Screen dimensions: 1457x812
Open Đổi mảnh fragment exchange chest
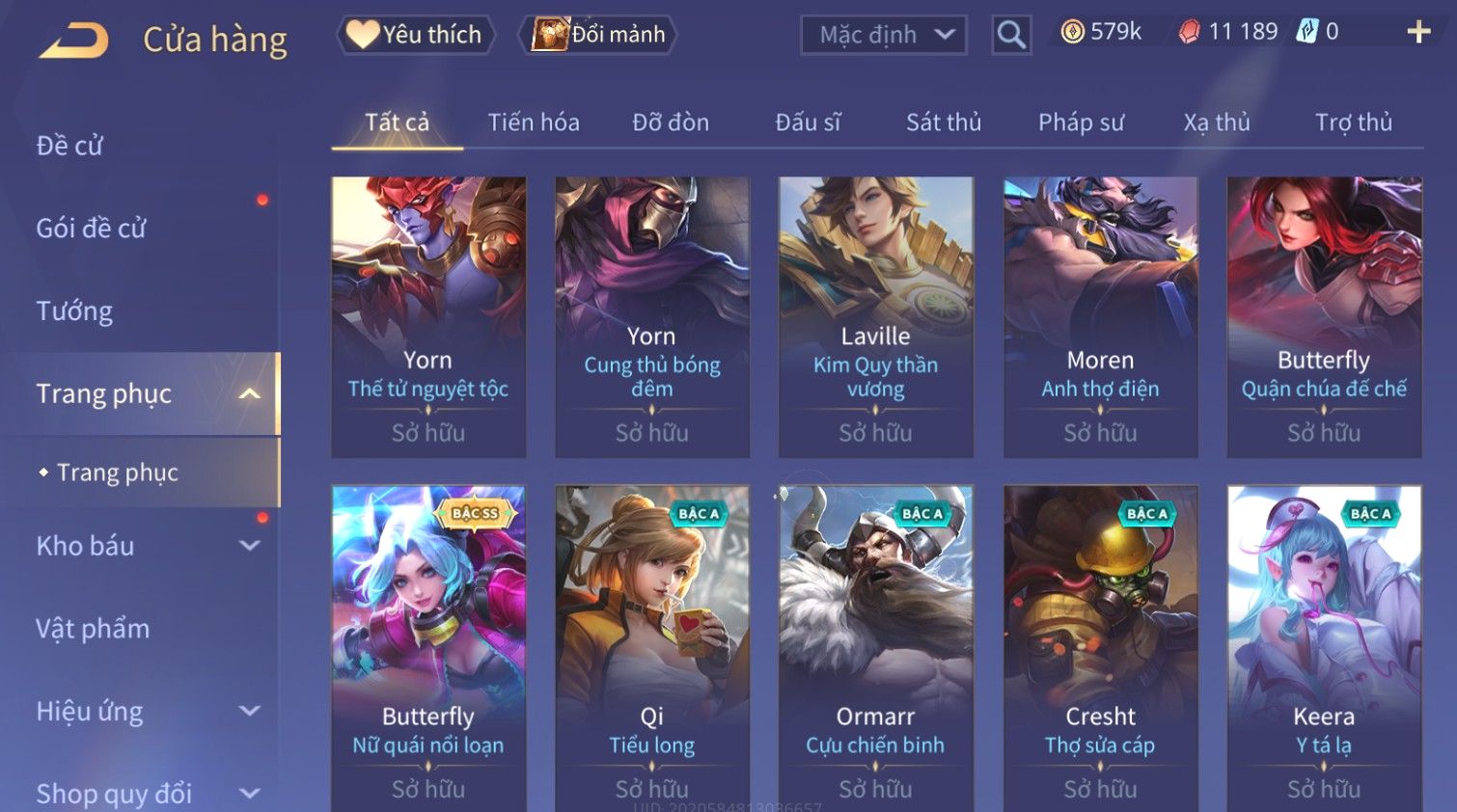(x=597, y=35)
